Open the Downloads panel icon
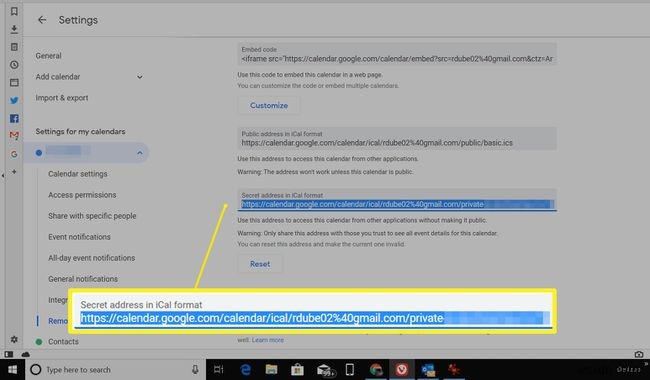650x380 pixels. coord(14,29)
